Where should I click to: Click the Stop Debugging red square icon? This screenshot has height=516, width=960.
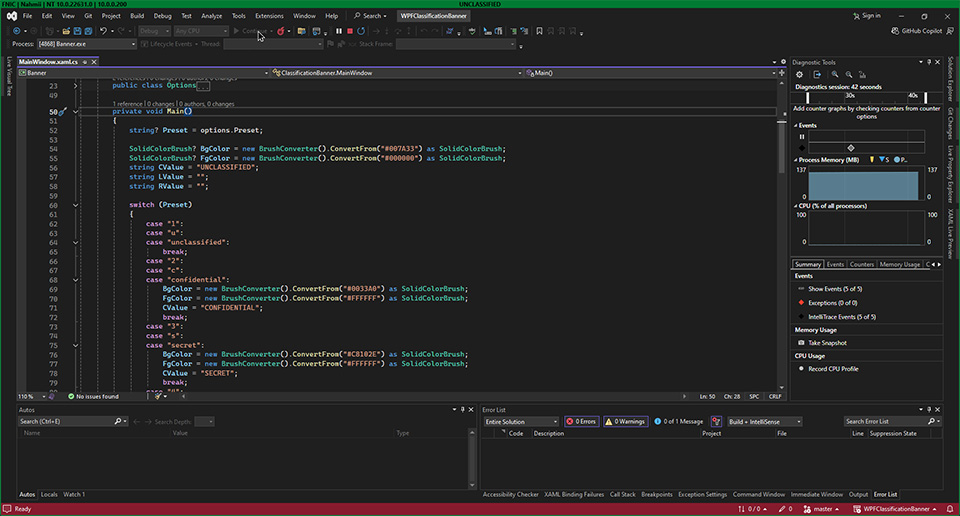click(349, 31)
